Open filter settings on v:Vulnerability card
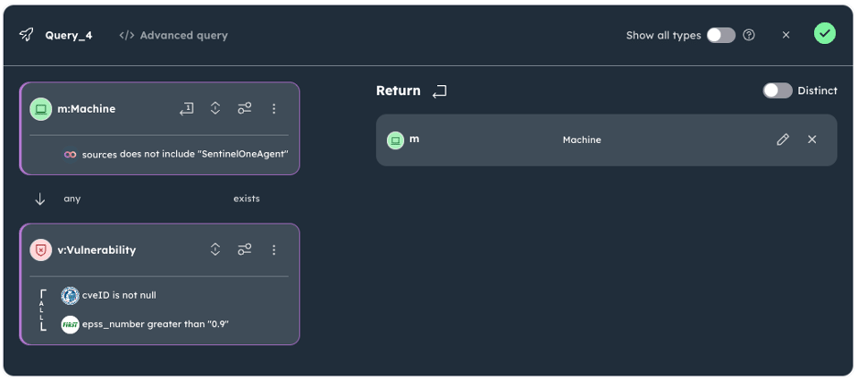The height and width of the screenshot is (381, 858). (245, 250)
